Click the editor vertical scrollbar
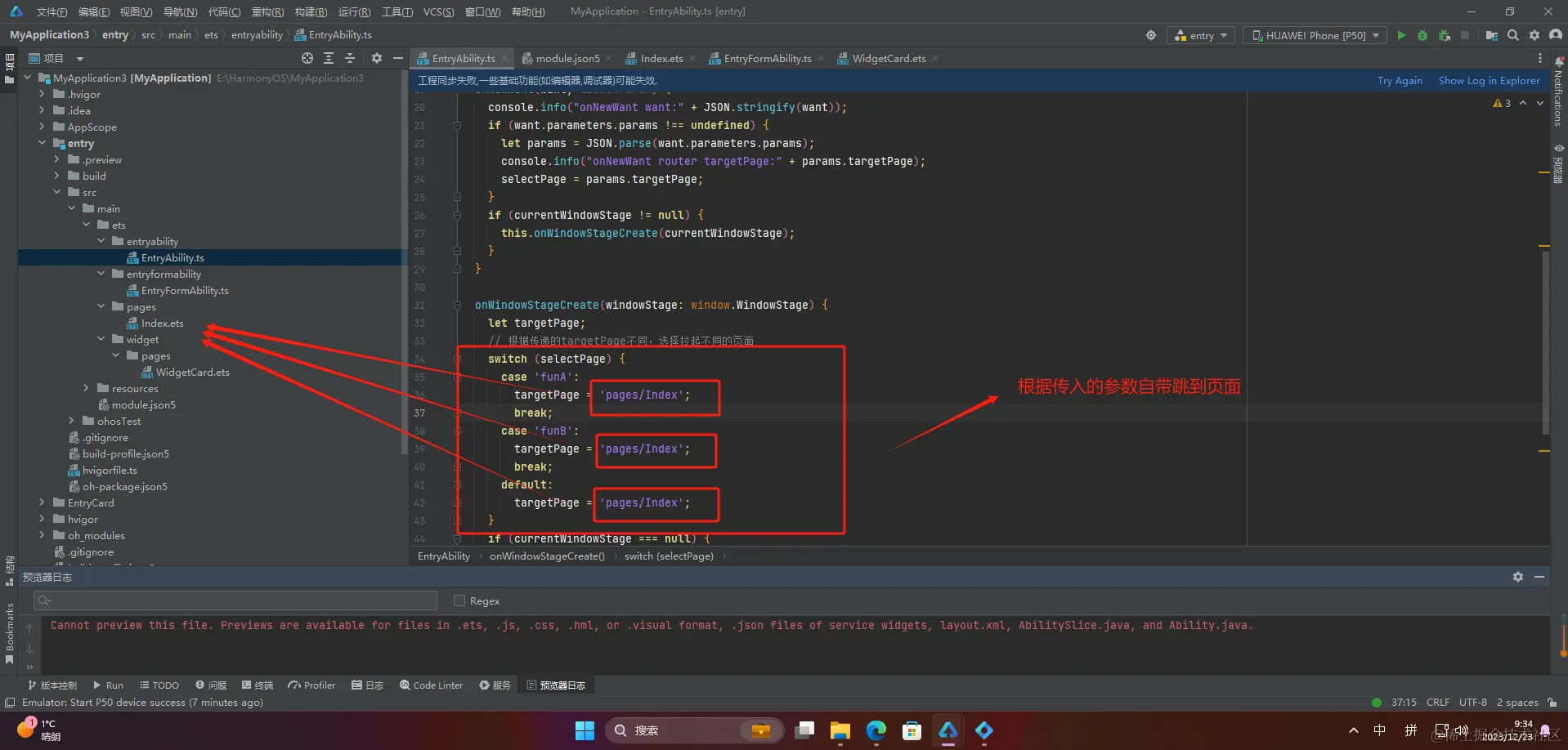Image resolution: width=1568 pixels, height=750 pixels. tap(1545, 343)
